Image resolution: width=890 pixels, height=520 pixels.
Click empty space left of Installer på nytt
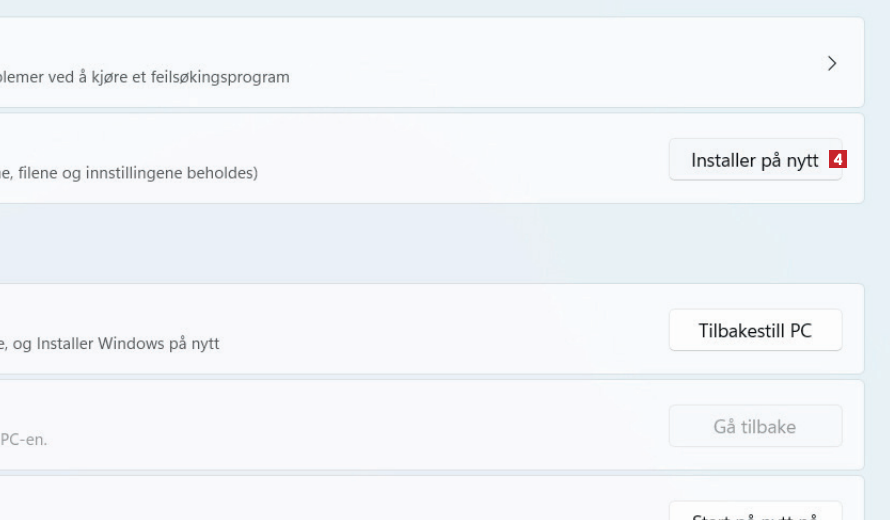point(500,158)
